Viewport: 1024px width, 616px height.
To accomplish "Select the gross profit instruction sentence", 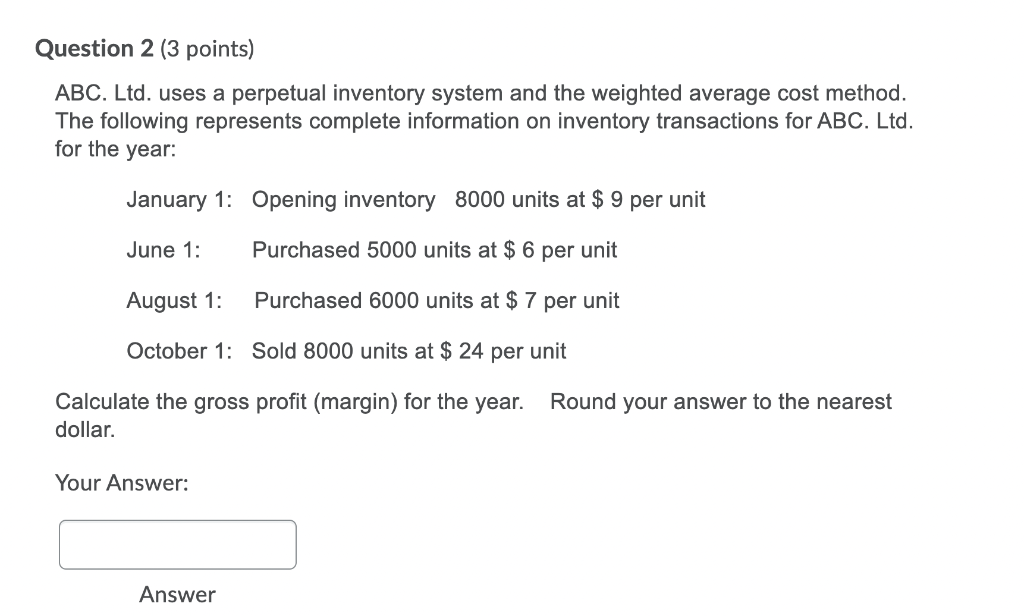I will coord(288,401).
